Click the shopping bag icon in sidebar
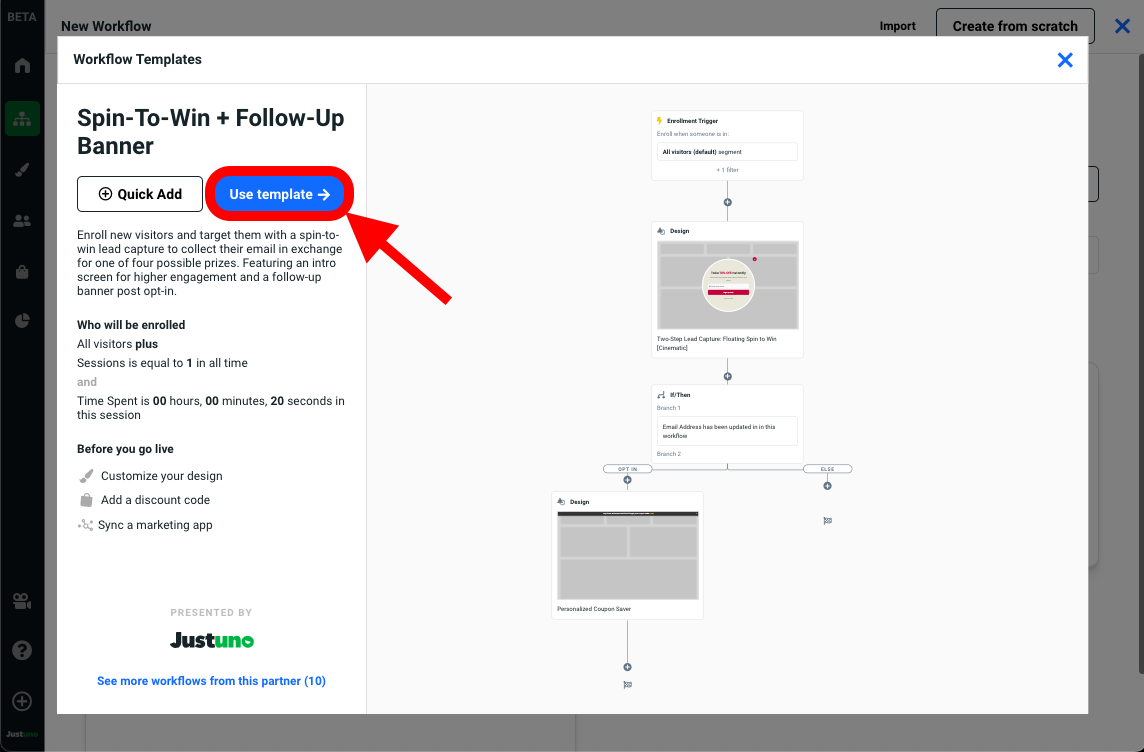1144x752 pixels. click(x=22, y=271)
